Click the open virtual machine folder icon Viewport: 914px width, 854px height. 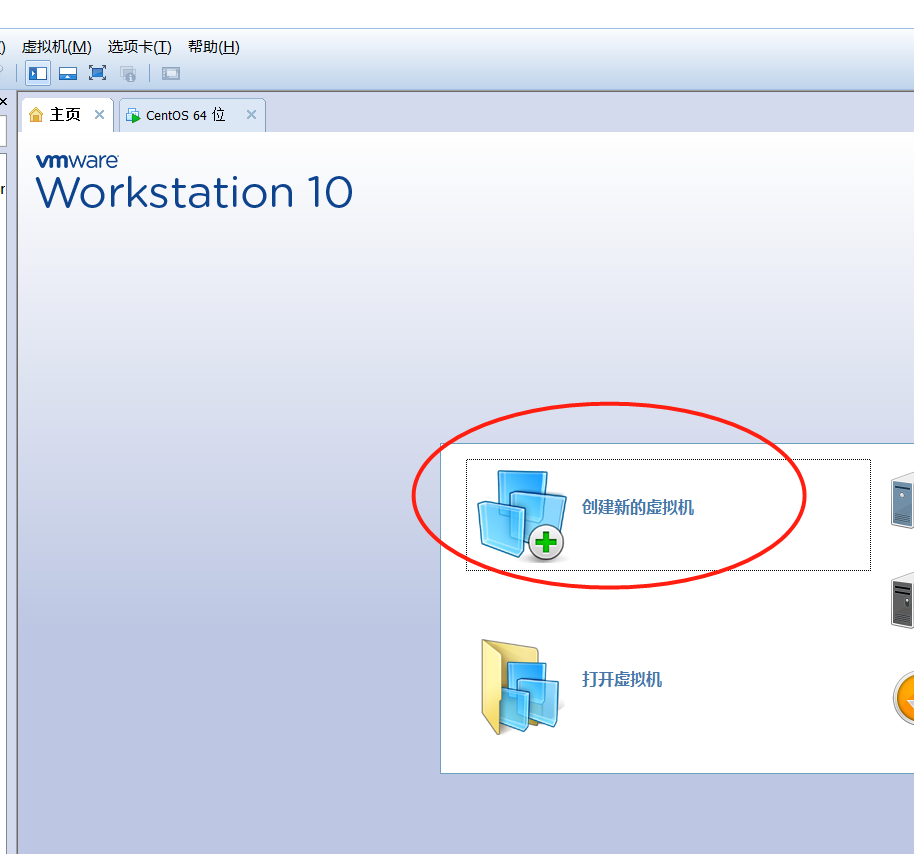pyautogui.click(x=520, y=687)
